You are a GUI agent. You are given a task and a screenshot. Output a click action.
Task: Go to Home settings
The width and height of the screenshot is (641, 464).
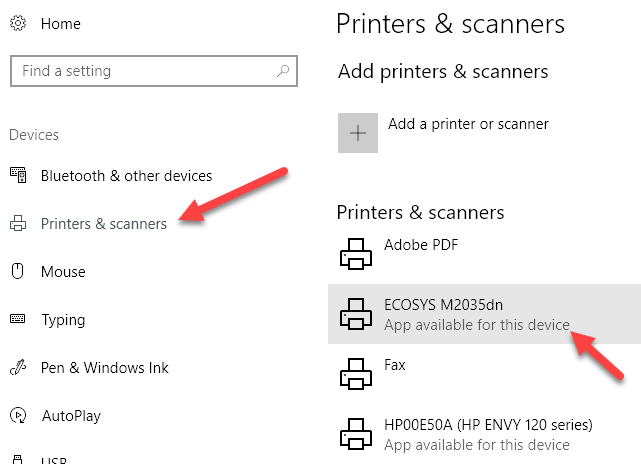[61, 23]
